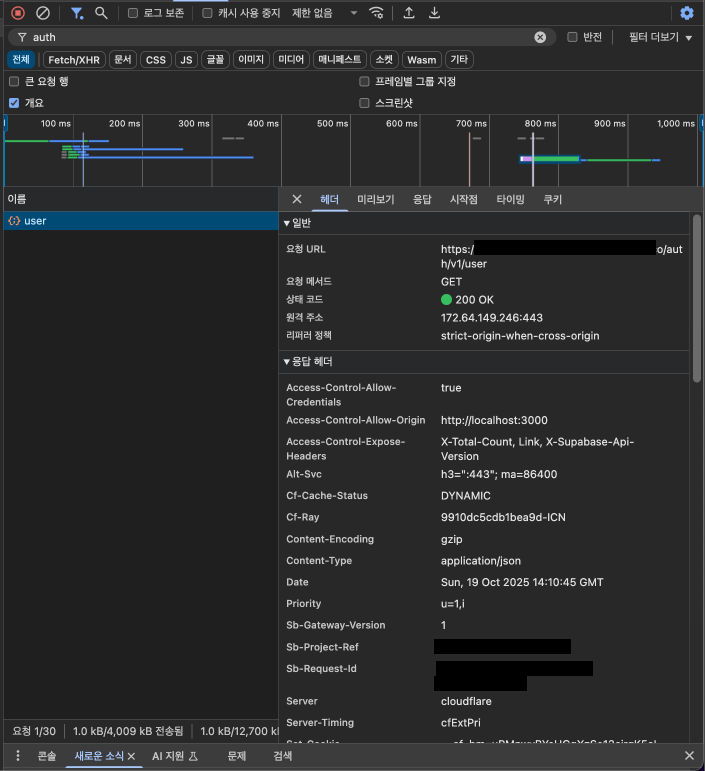Toggle the filter funnel icon

(77, 13)
